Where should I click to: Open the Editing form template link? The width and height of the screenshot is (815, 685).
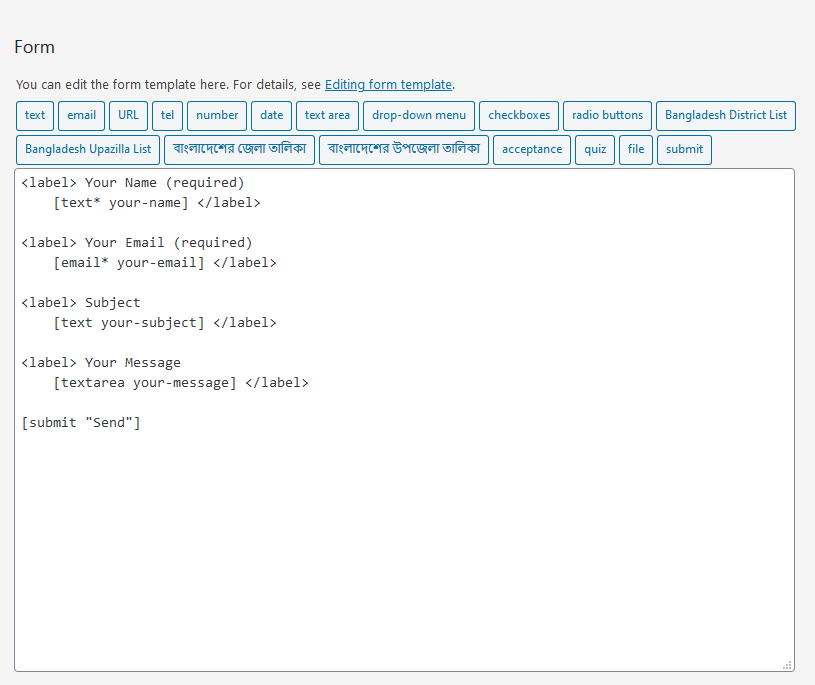point(388,85)
